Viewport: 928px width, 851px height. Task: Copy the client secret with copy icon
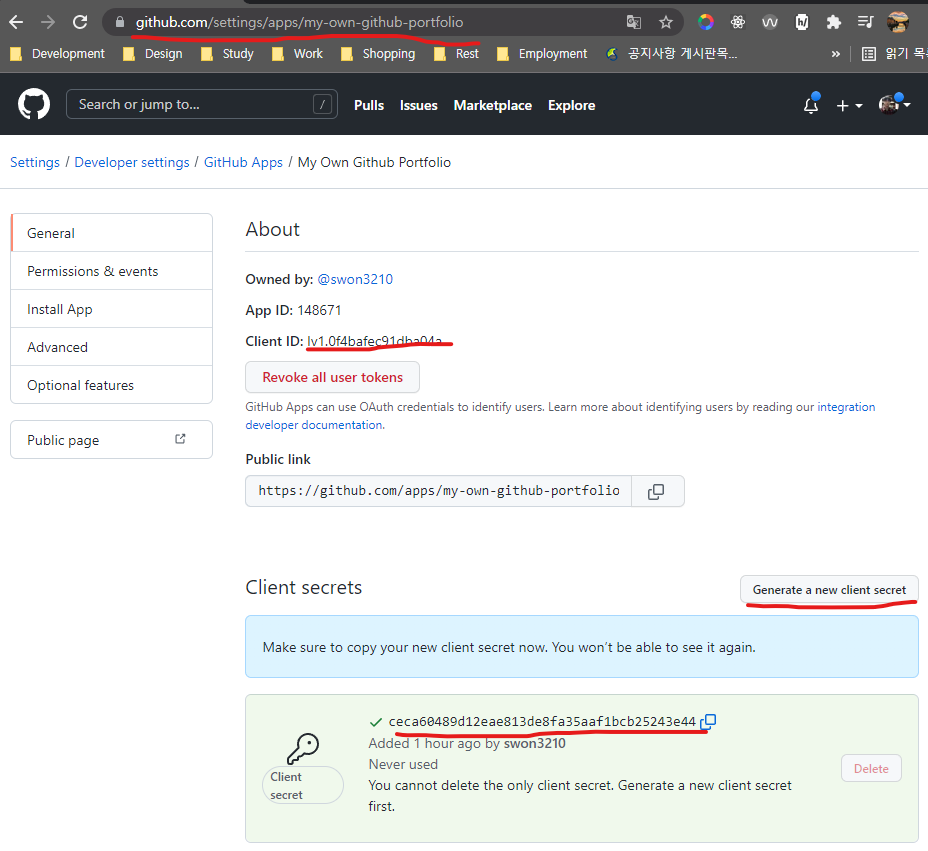tap(708, 721)
